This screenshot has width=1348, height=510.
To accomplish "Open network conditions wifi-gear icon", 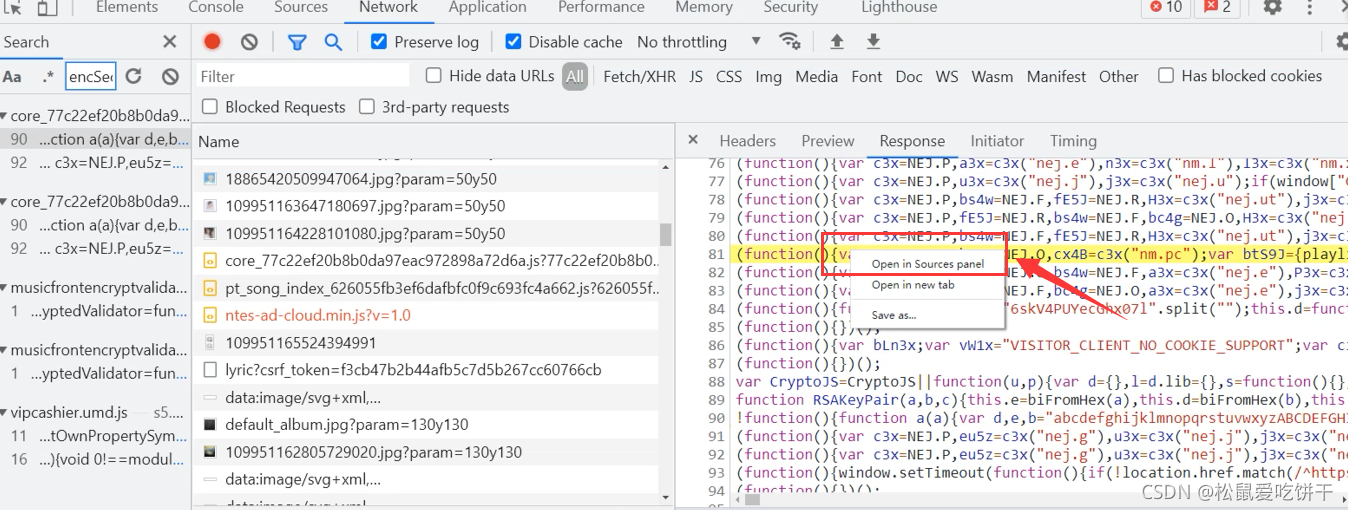I will pyautogui.click(x=790, y=42).
